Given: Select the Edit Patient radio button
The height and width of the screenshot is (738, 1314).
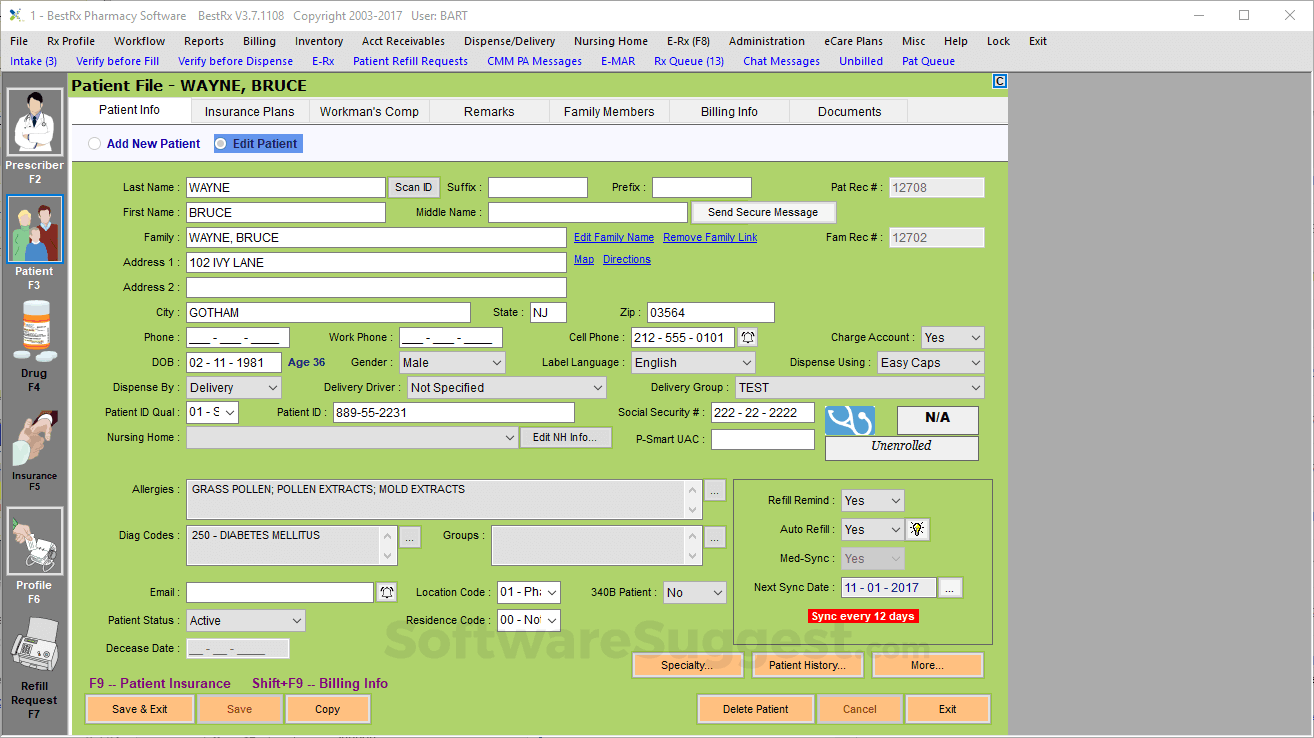Looking at the screenshot, I should 220,143.
